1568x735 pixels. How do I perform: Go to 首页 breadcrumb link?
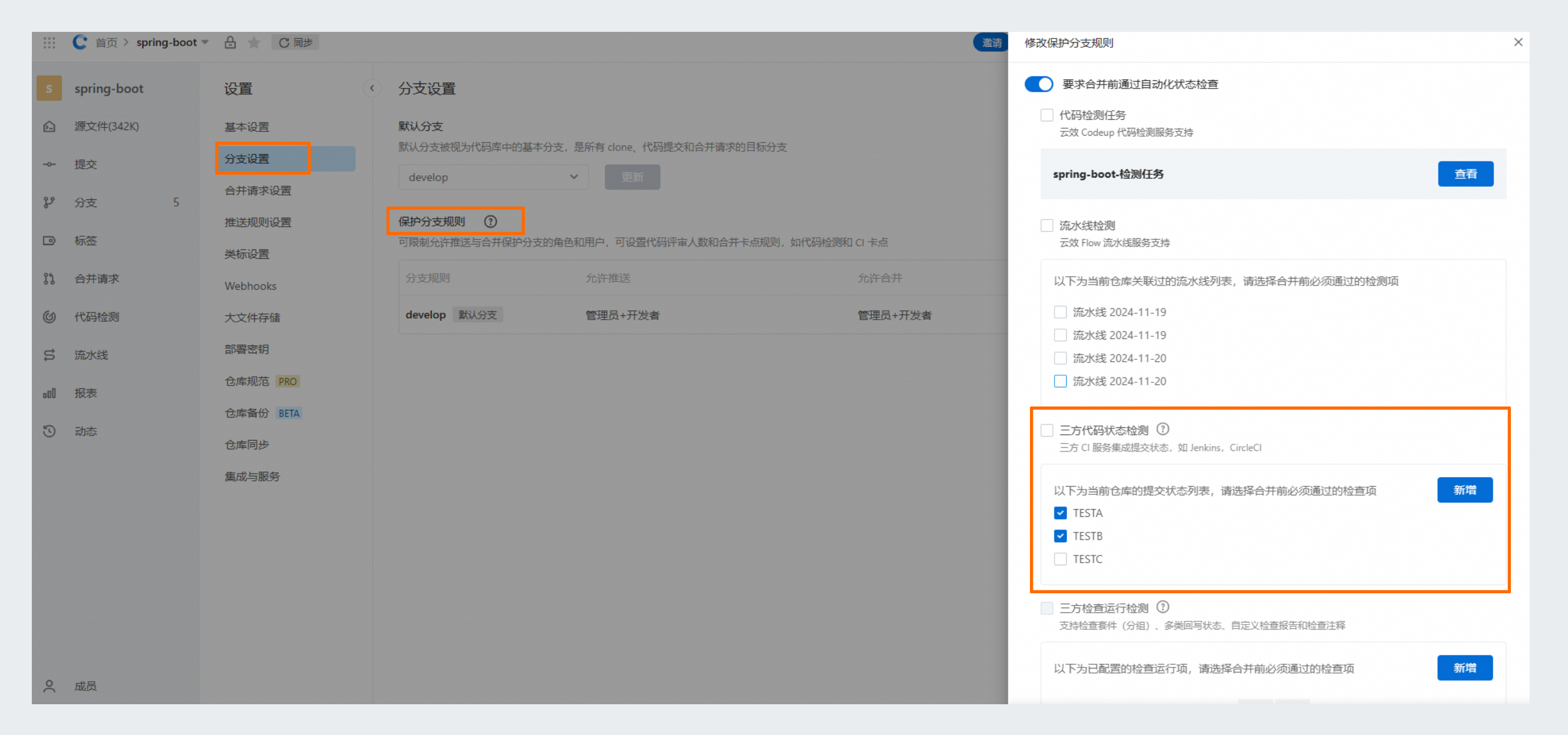(x=106, y=42)
